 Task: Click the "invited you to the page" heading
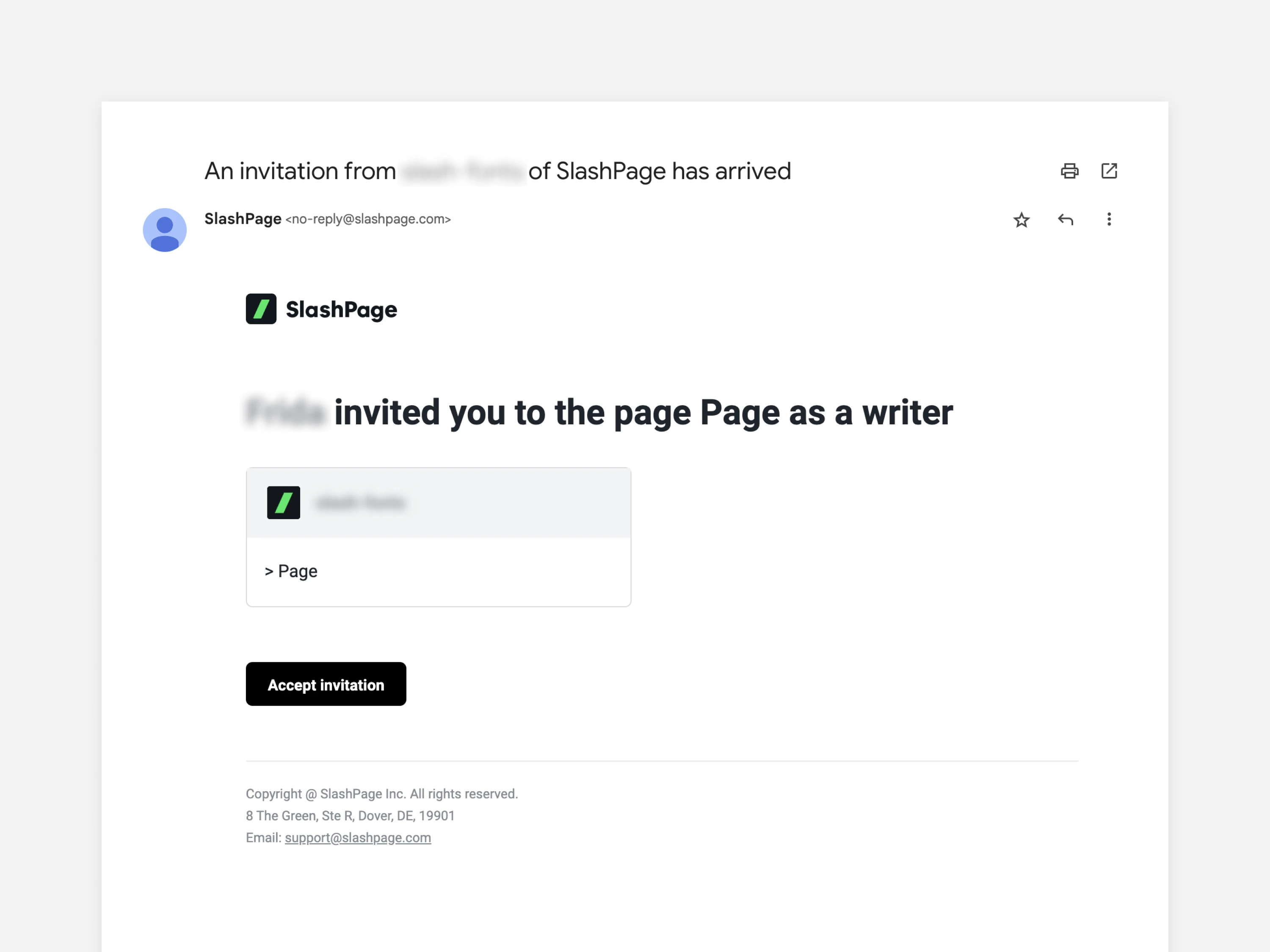(x=643, y=413)
